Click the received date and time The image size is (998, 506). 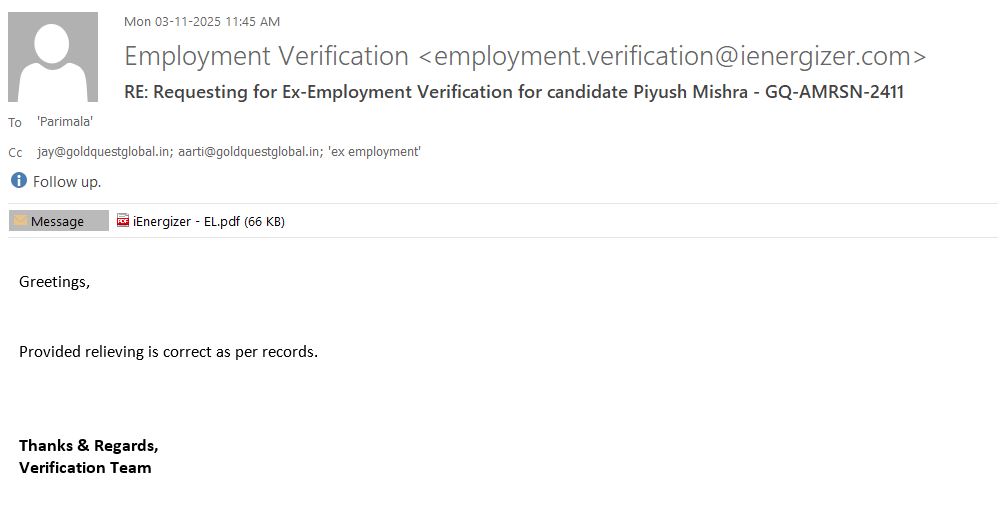(x=202, y=21)
